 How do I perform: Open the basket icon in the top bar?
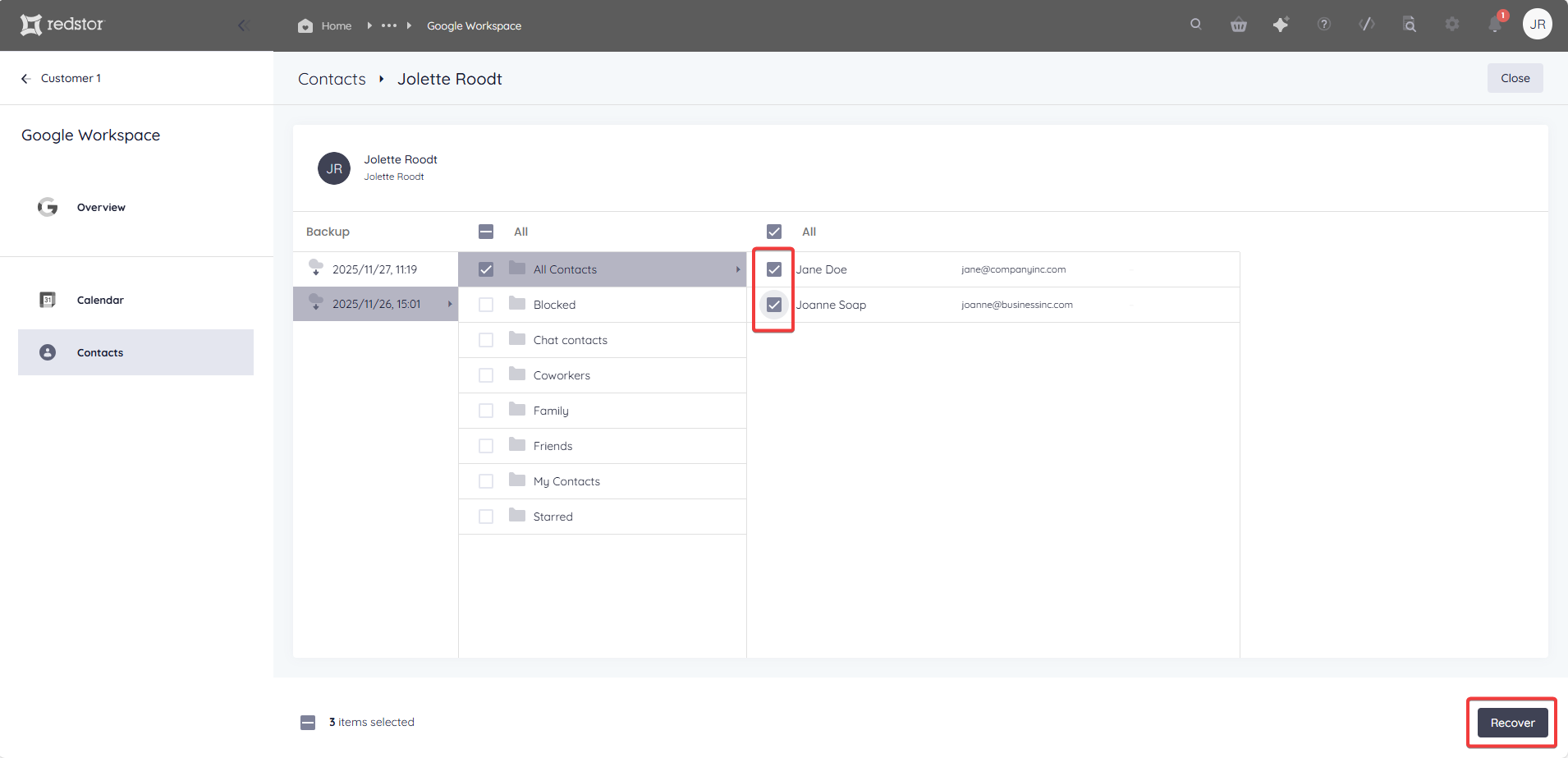click(1239, 25)
